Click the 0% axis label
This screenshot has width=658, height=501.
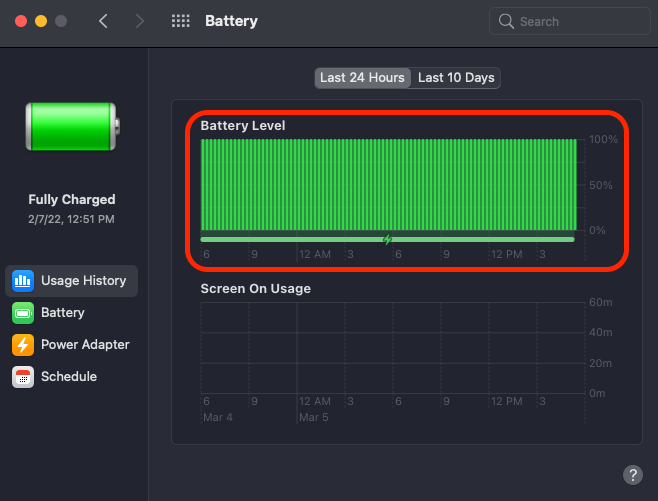pos(597,230)
